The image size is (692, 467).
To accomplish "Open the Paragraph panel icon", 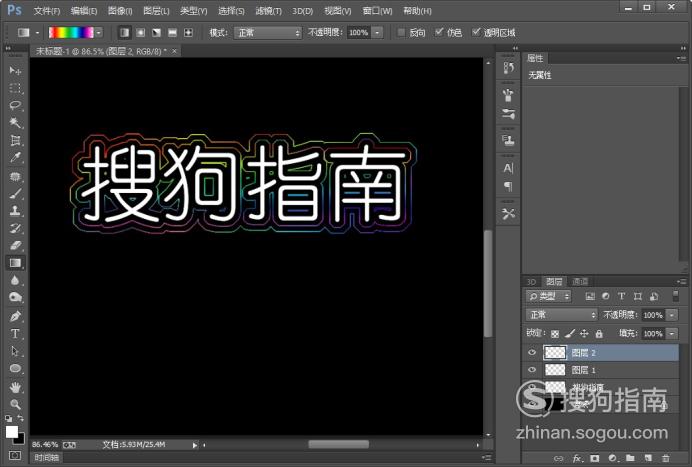I will [x=508, y=186].
